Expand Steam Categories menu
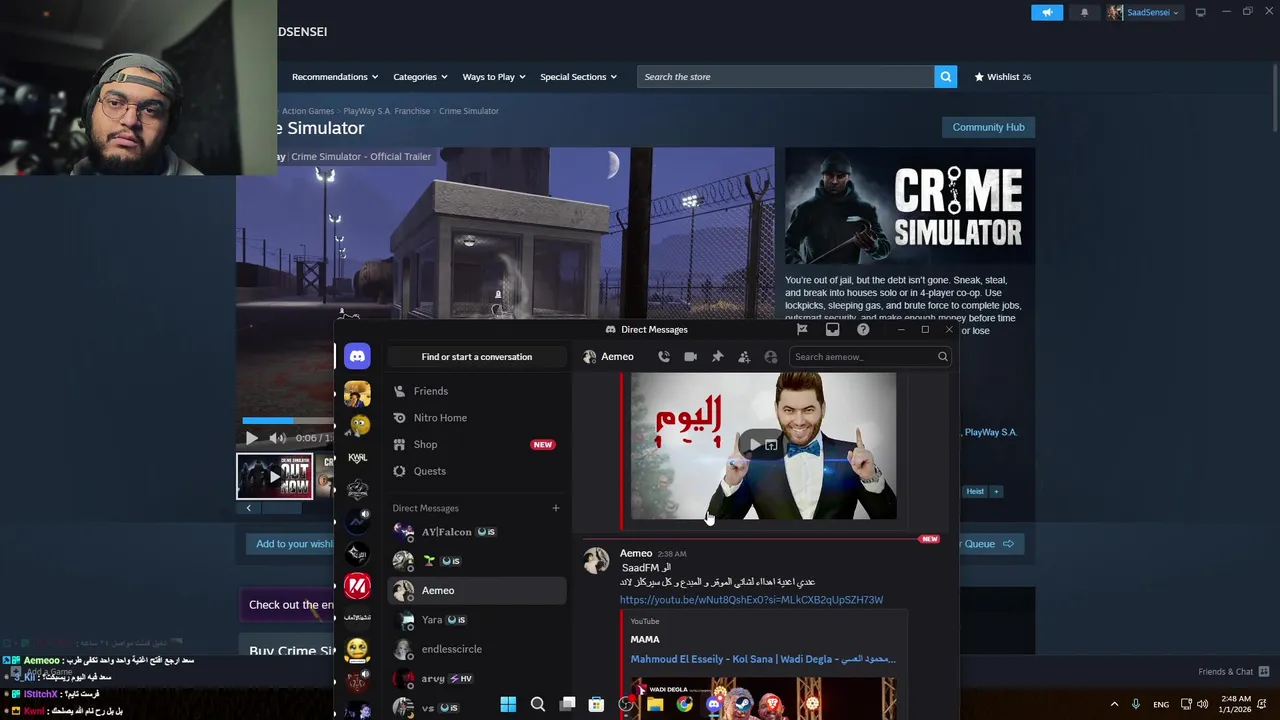Image resolution: width=1280 pixels, height=720 pixels. 420,77
